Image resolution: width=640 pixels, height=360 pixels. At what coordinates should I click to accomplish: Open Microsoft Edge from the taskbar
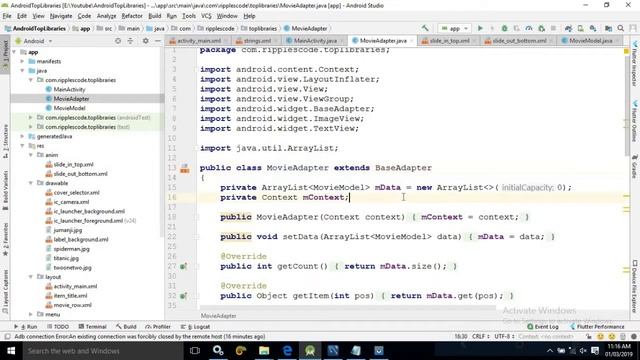(x=287, y=351)
